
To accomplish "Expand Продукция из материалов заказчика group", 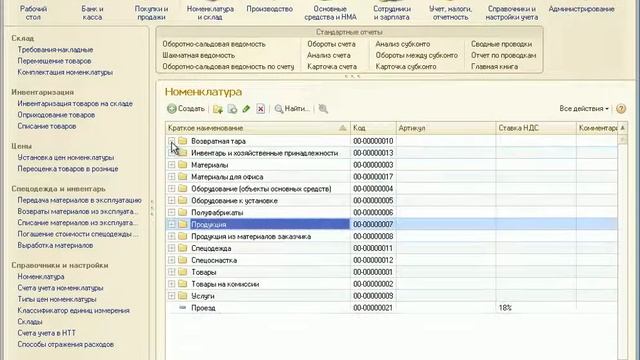I will pyautogui.click(x=171, y=236).
